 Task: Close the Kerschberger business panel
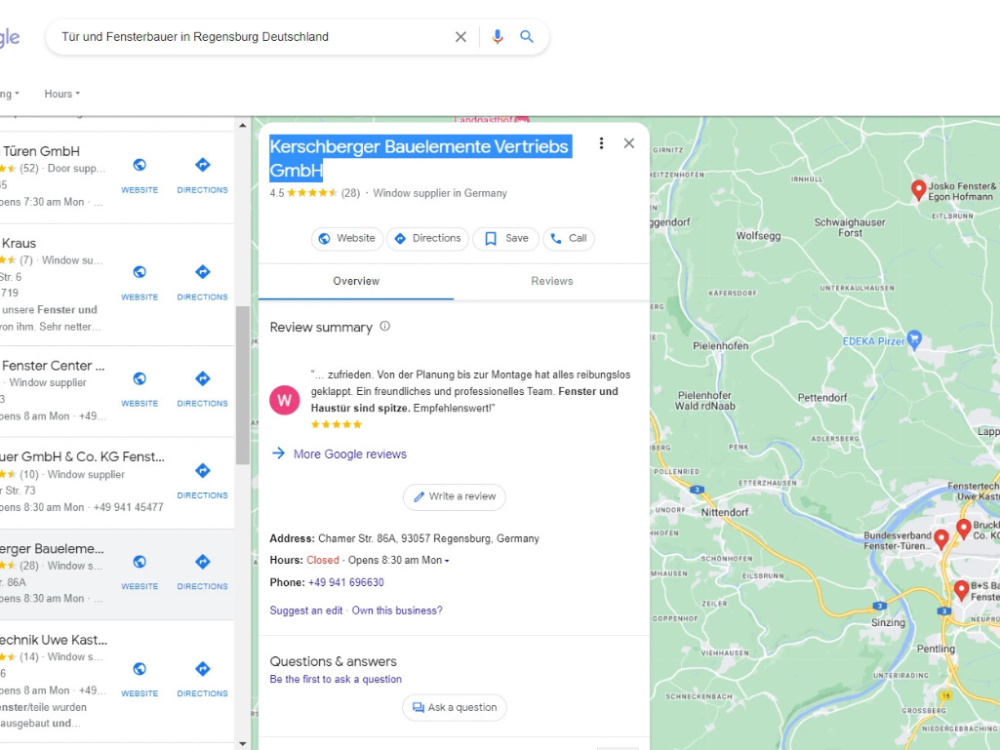tap(629, 143)
